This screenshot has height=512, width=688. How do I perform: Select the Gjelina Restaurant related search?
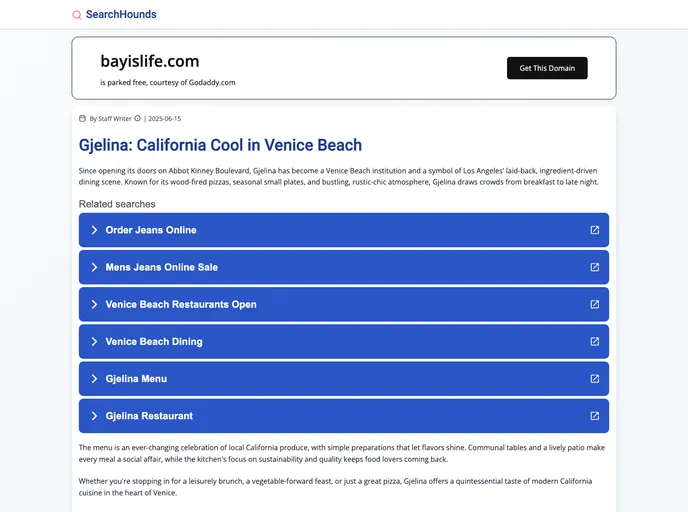click(149, 416)
